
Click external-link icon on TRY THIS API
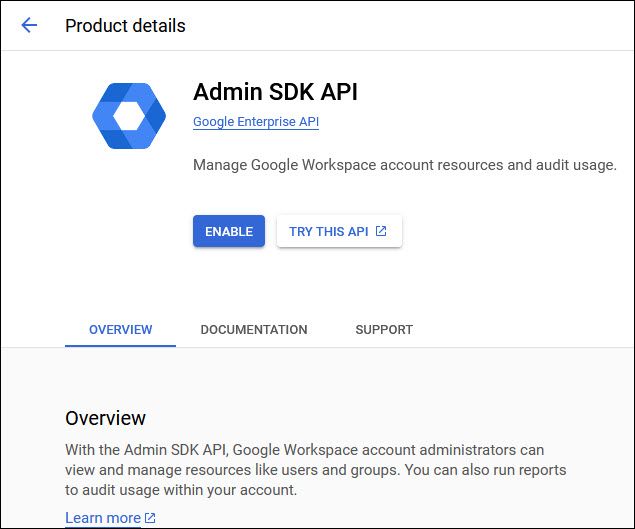pos(381,231)
